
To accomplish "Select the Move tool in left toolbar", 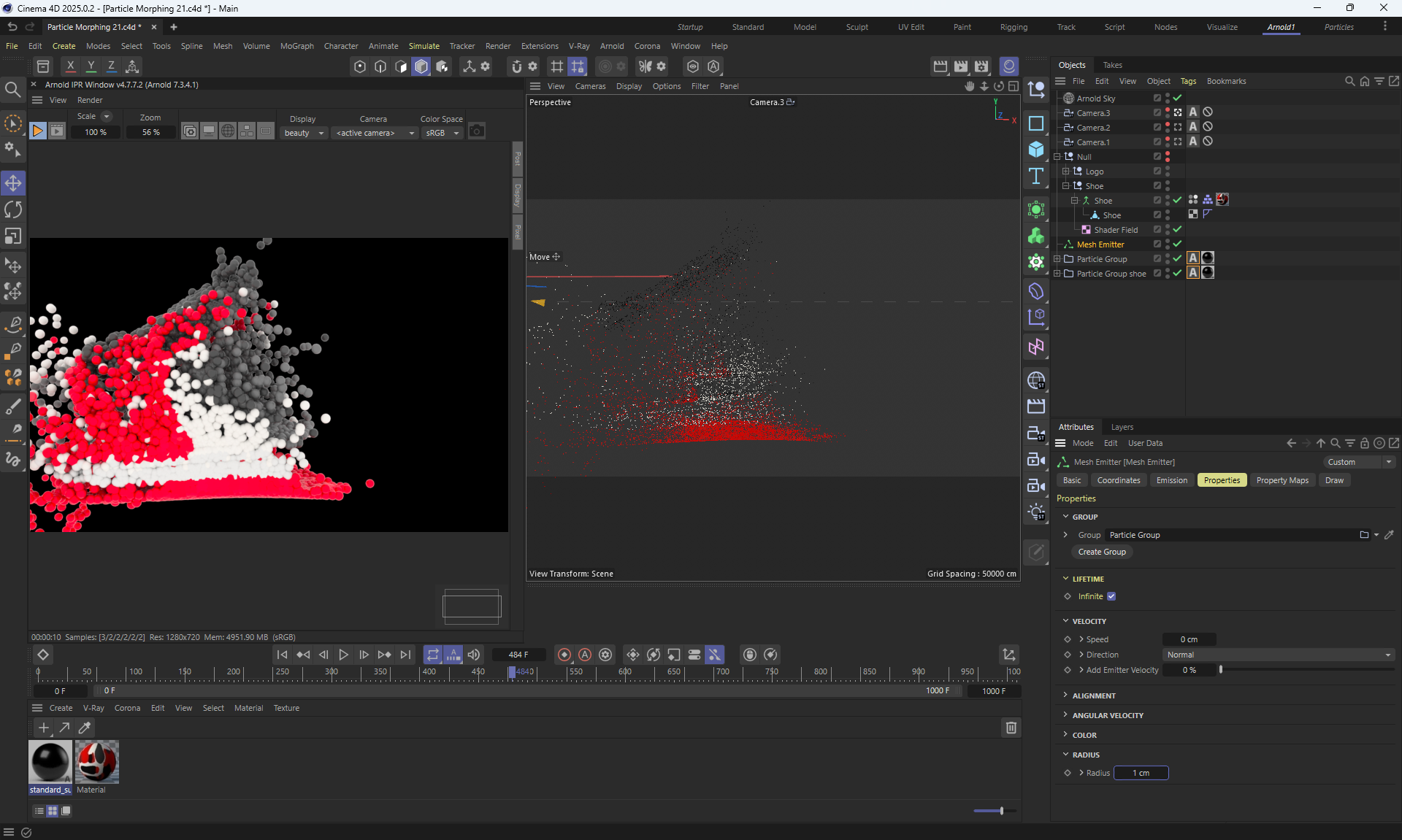I will point(13,183).
